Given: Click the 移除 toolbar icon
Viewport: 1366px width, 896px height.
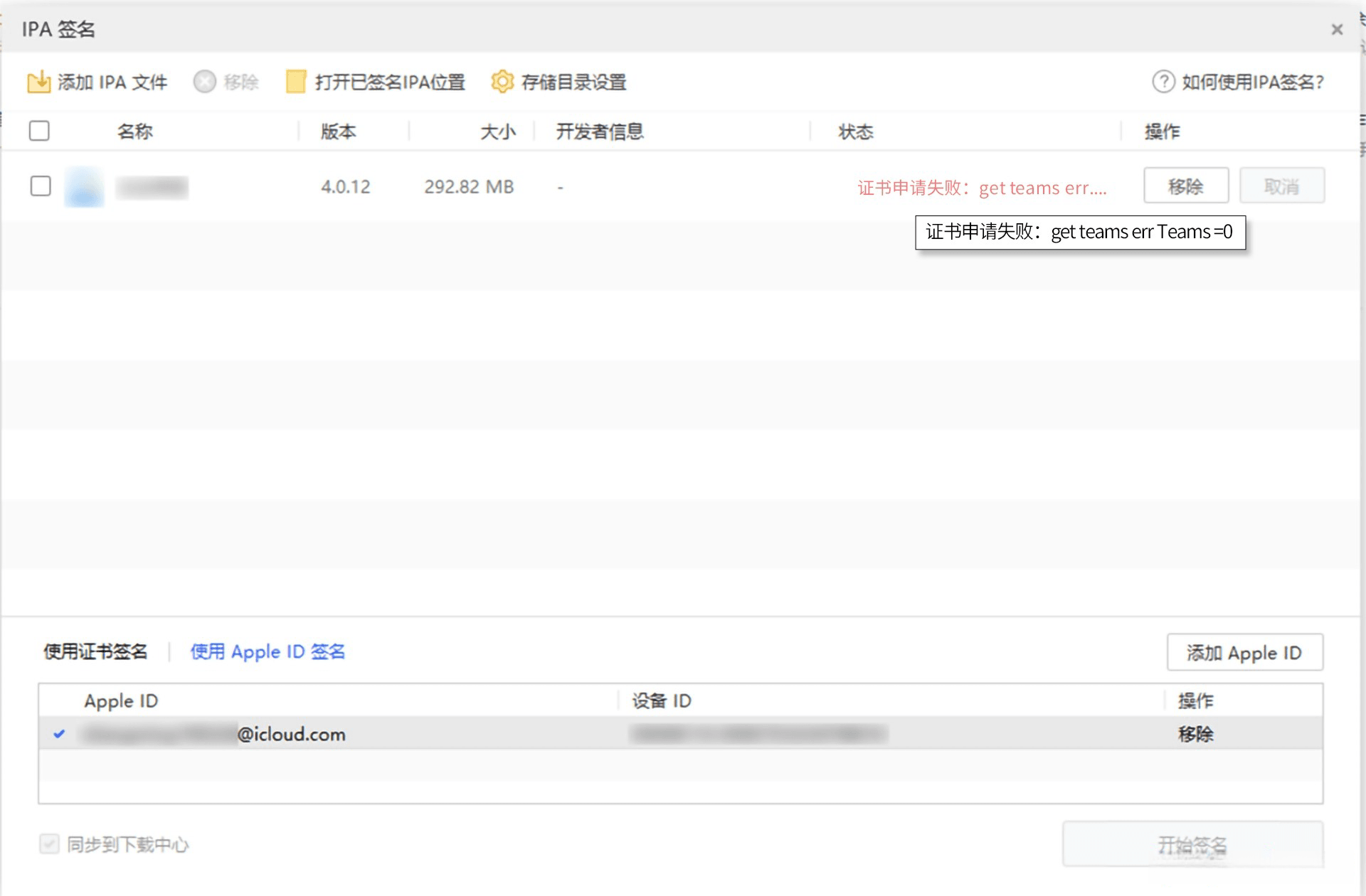Looking at the screenshot, I should [204, 81].
